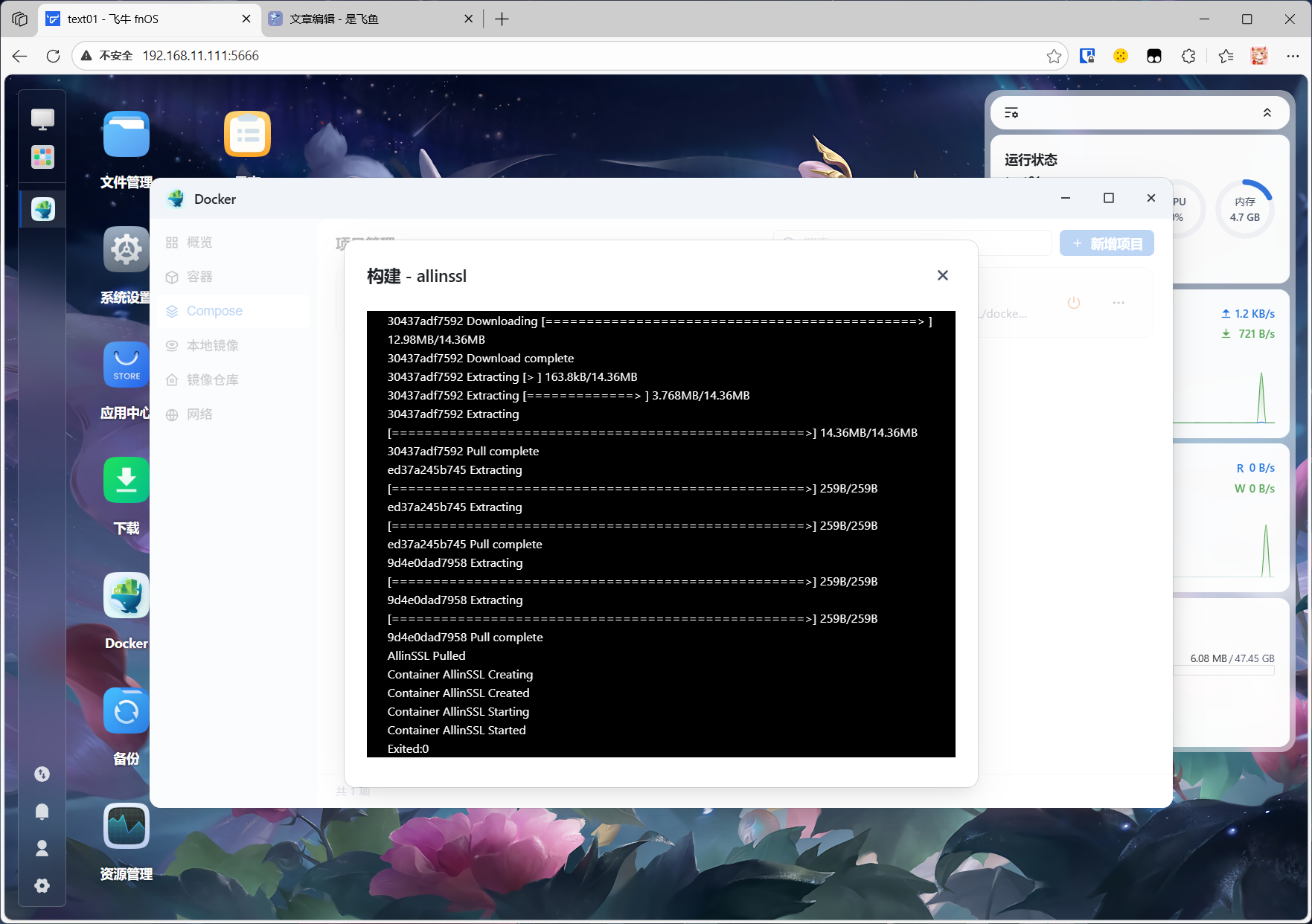Open 系统设置 gear icon on desktop
This screenshot has width=1312, height=924.
[126, 250]
